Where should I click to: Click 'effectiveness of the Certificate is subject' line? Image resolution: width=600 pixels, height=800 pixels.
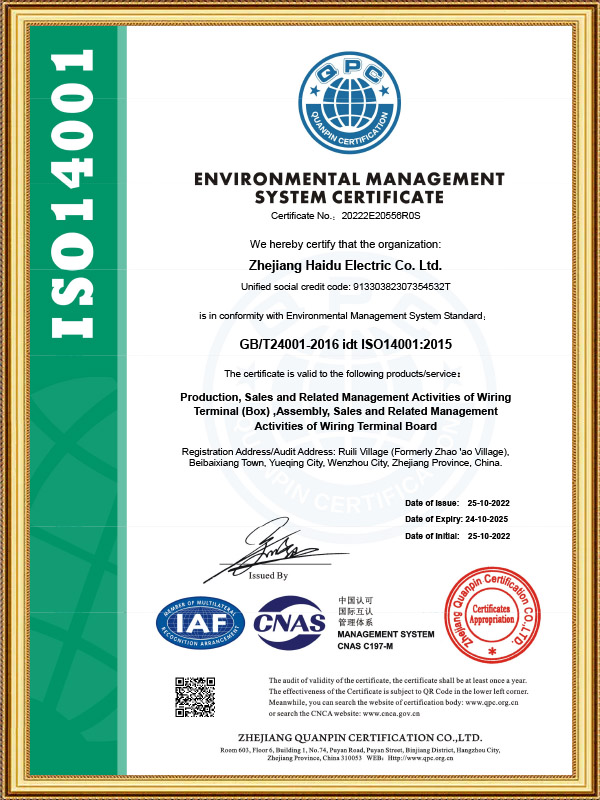pos(398,692)
